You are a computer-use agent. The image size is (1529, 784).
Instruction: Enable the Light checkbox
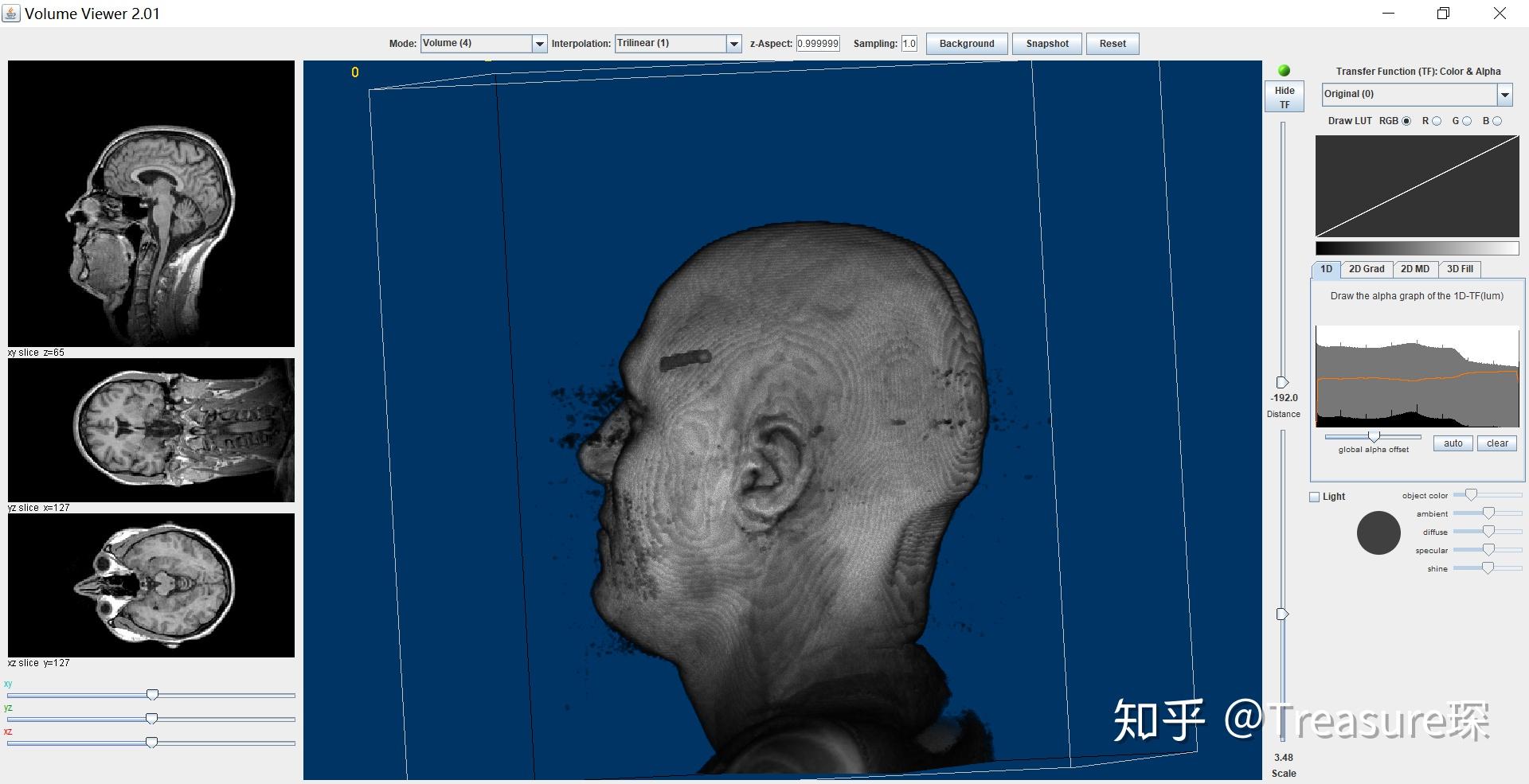coord(1314,496)
